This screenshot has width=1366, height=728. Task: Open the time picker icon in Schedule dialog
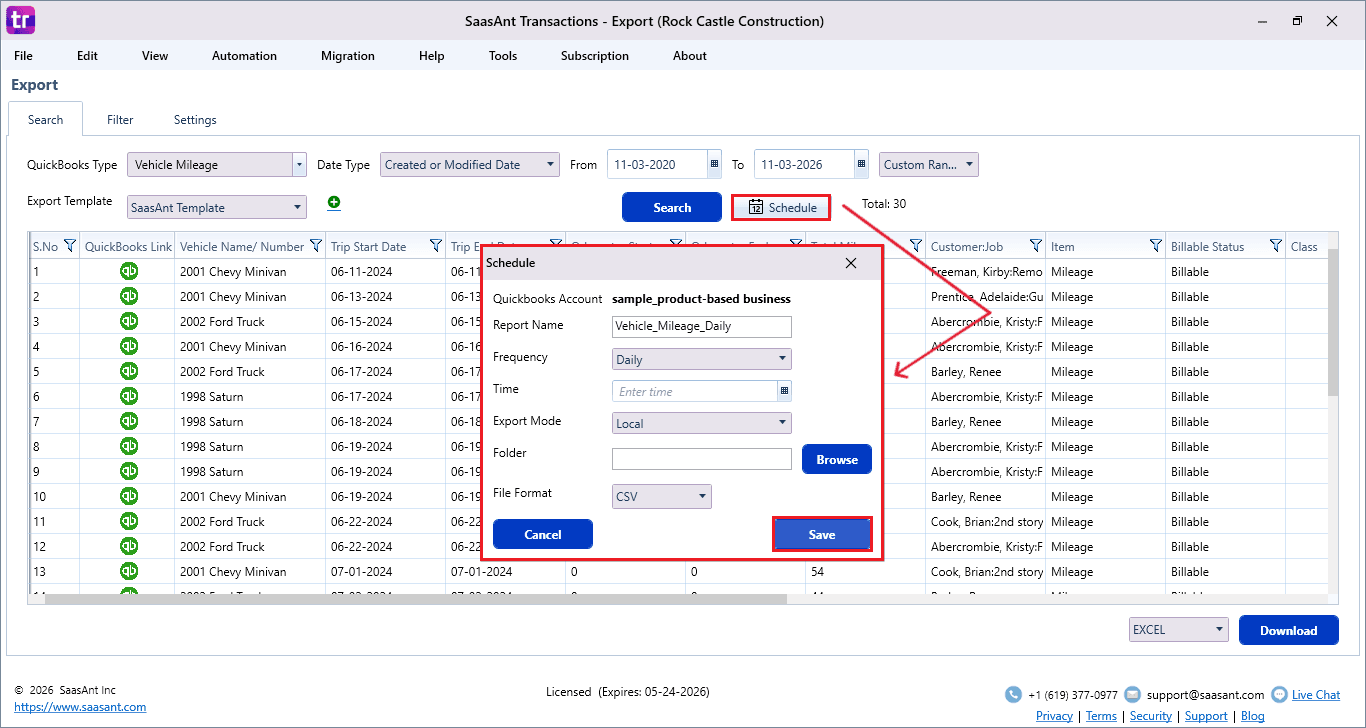(784, 391)
